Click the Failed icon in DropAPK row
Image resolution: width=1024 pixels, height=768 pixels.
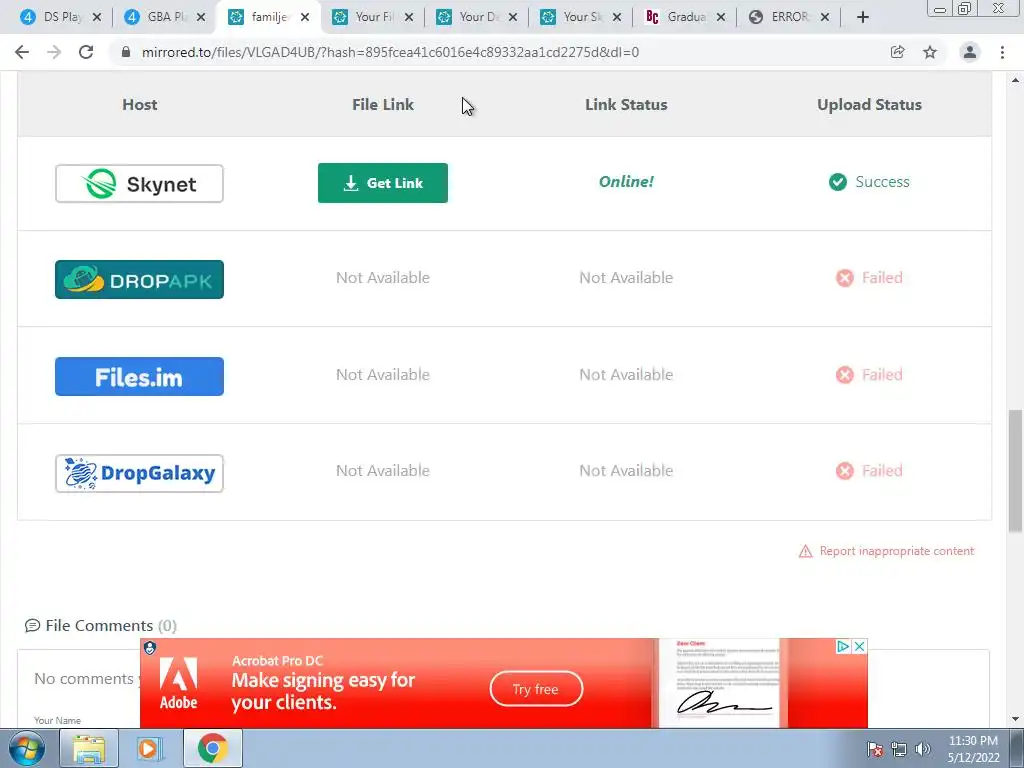point(845,278)
